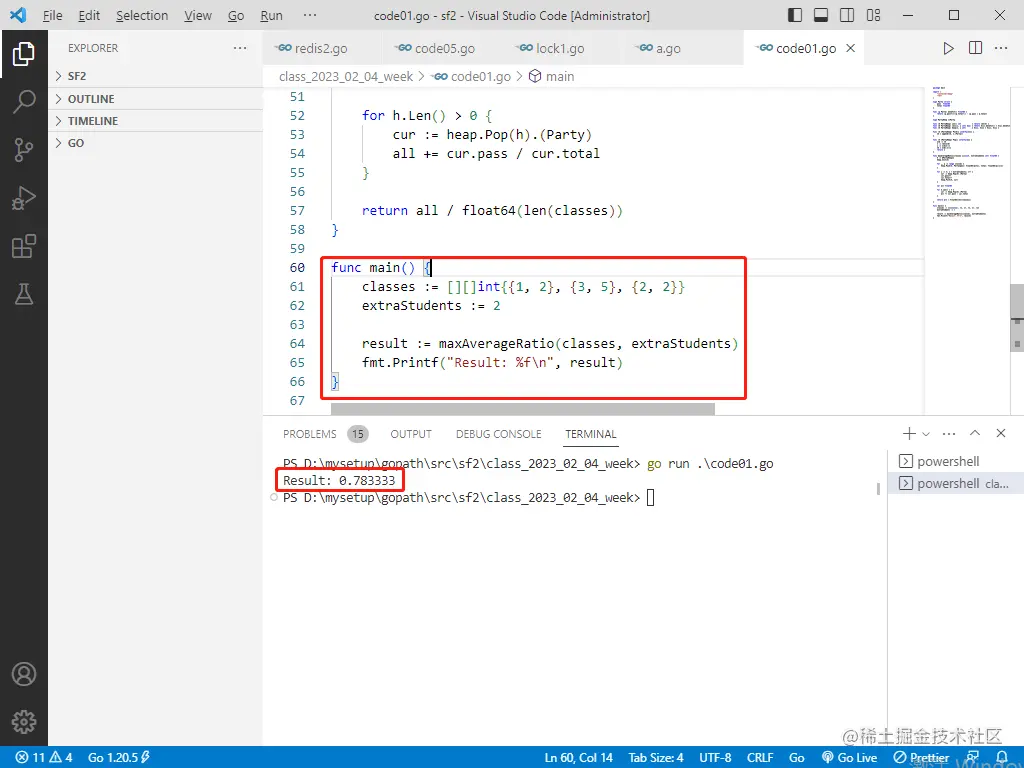Expand the GO section

click(155, 143)
